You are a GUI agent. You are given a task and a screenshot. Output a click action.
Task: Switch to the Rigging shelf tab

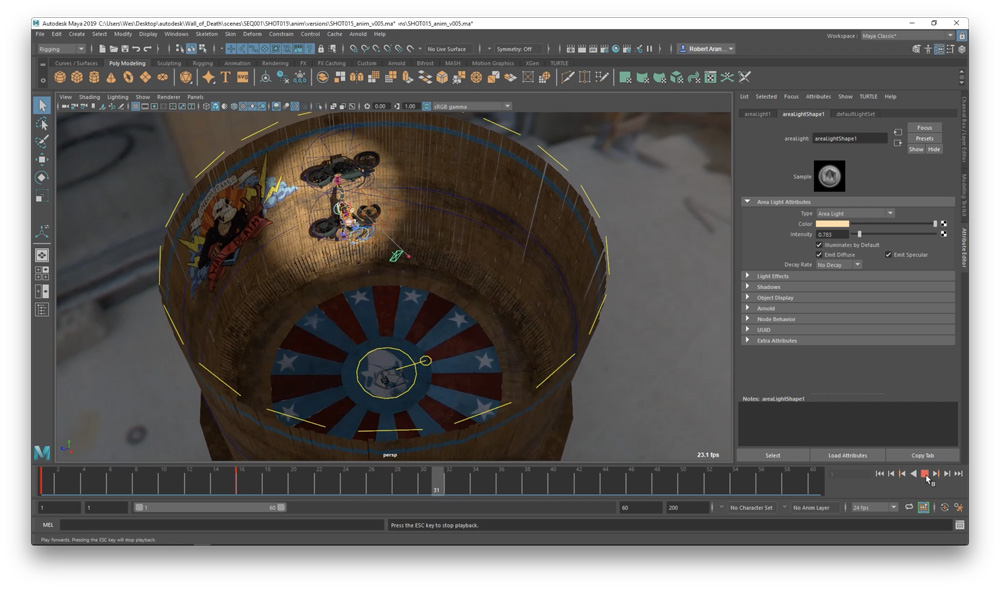coord(202,63)
